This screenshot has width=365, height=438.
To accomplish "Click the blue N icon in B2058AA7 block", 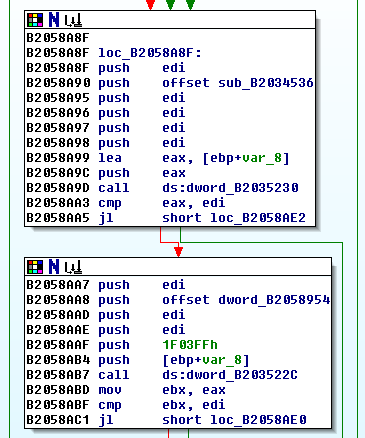I will 54,267.
